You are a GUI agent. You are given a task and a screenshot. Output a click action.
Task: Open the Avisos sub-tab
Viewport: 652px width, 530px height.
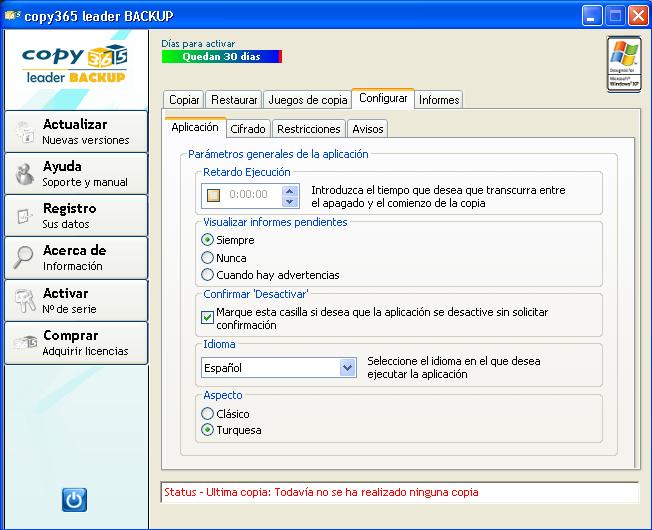tap(368, 129)
